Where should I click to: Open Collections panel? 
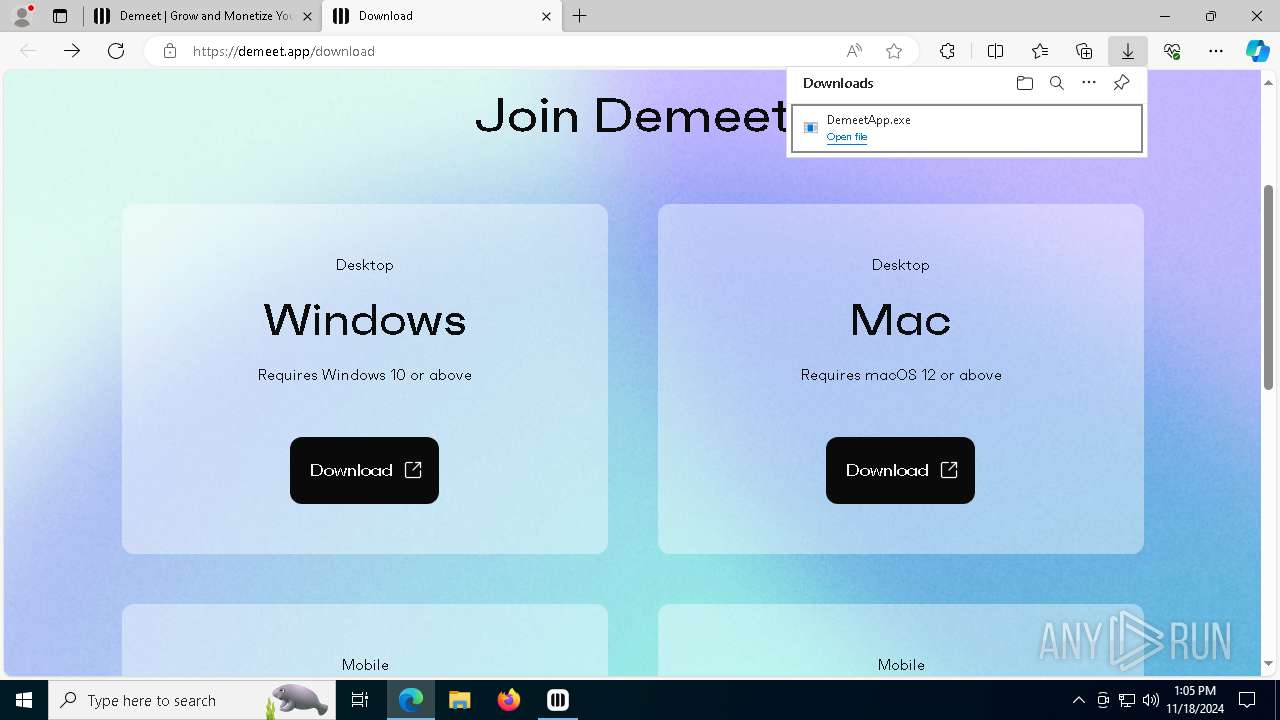(1084, 51)
